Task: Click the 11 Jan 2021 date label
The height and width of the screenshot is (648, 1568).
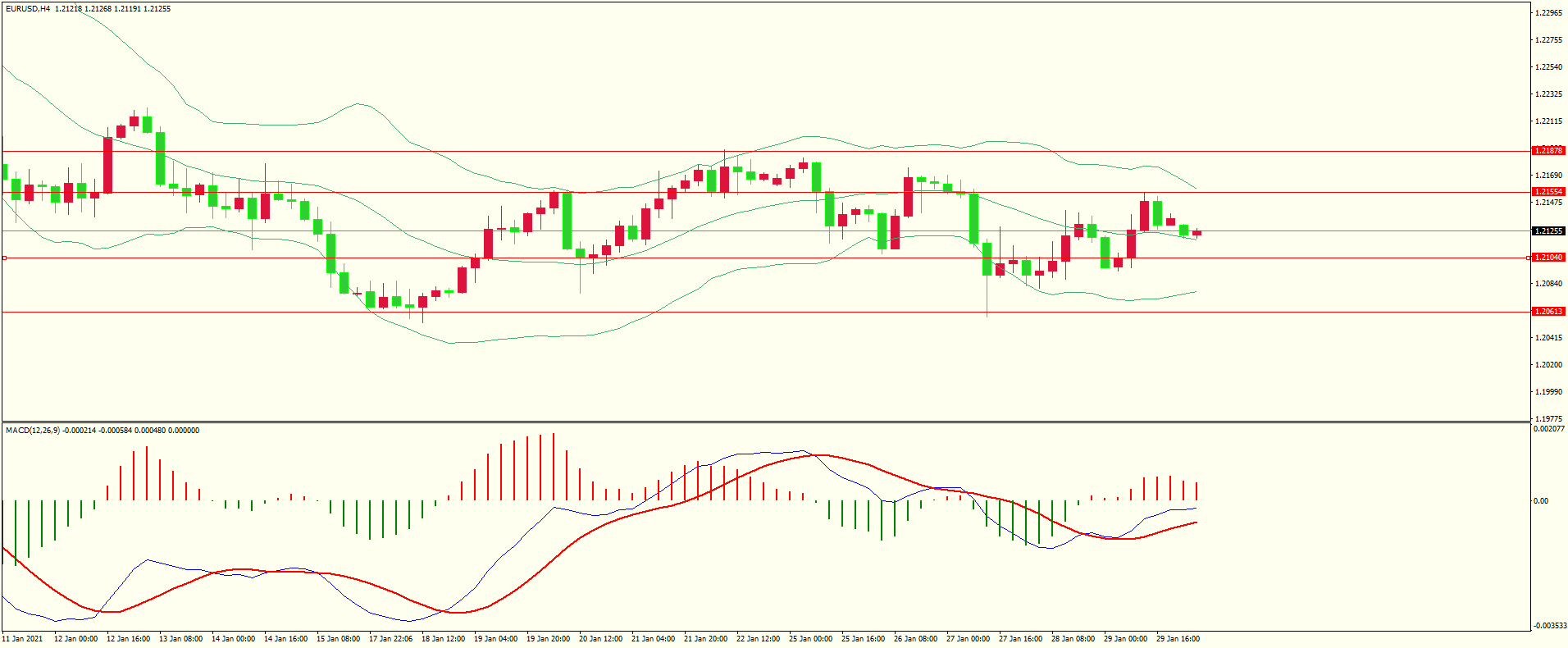Action: [x=23, y=639]
